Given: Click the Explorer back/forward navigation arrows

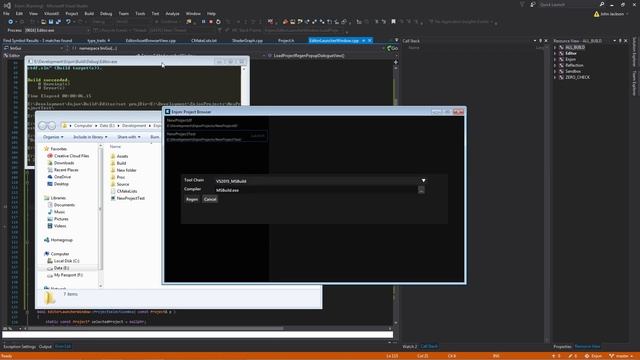Looking at the screenshot, I should (47, 126).
